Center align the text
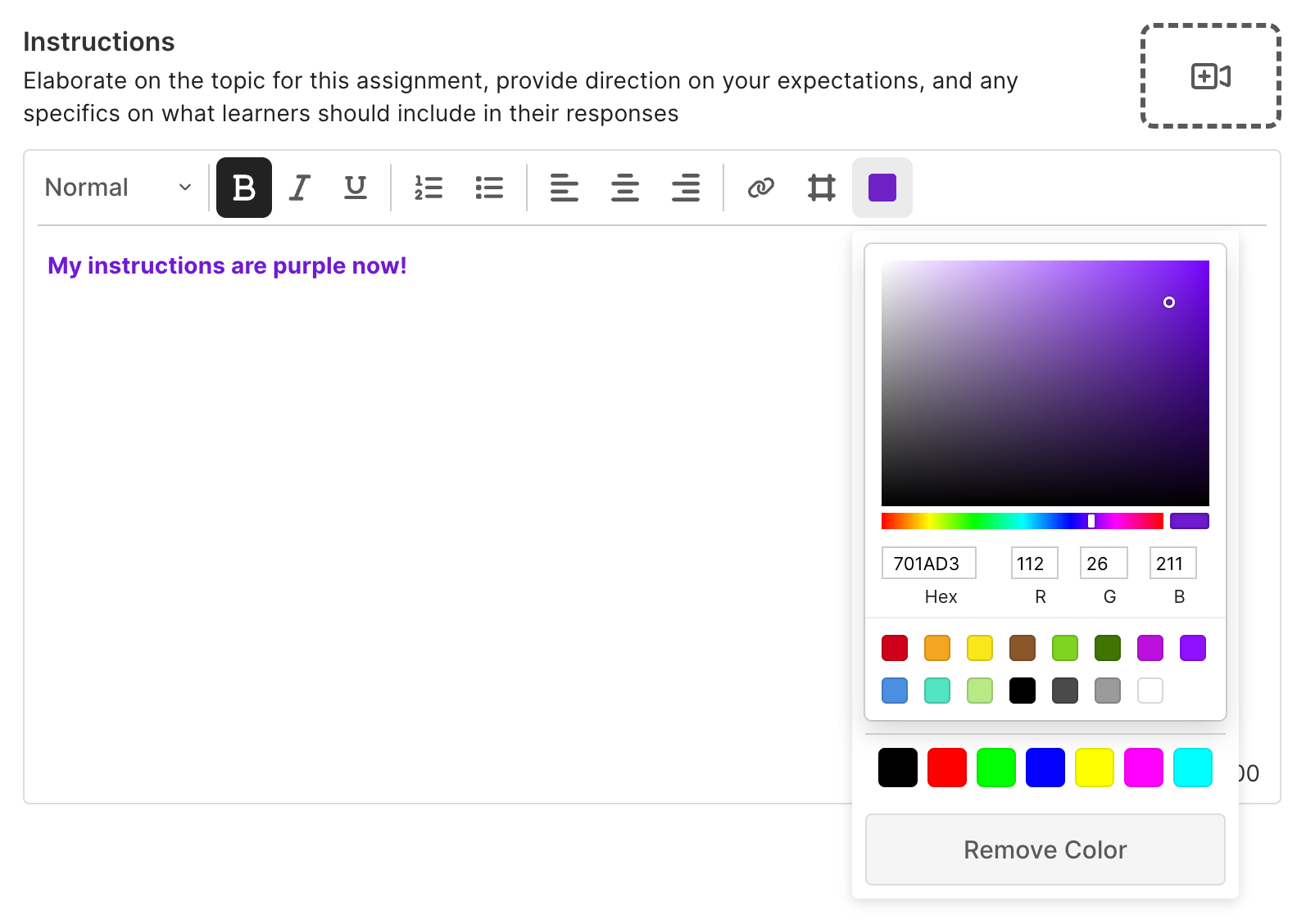 point(625,188)
